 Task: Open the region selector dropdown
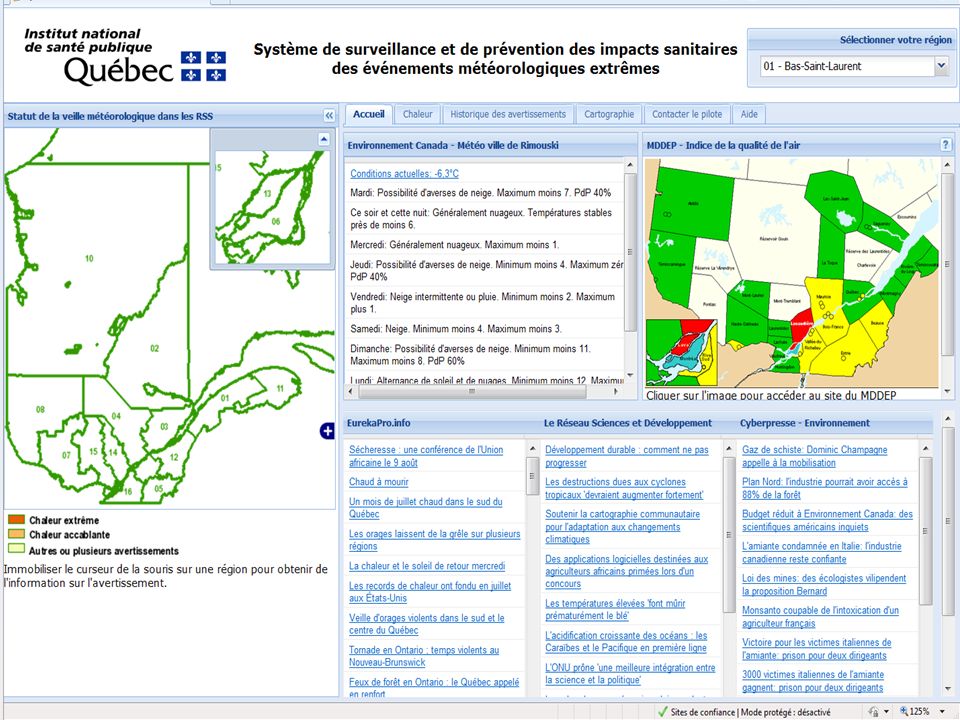[942, 66]
